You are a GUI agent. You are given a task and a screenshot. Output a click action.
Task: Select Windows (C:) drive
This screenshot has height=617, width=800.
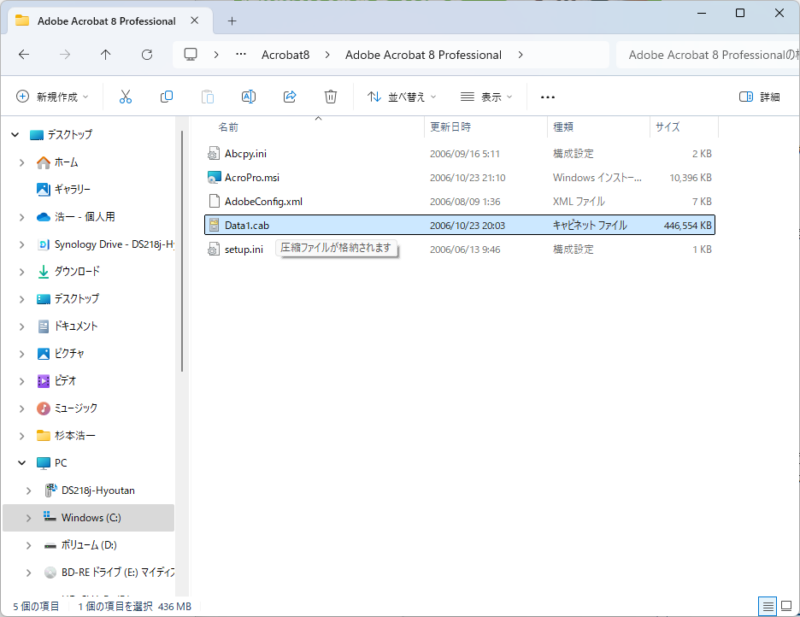[91, 518]
